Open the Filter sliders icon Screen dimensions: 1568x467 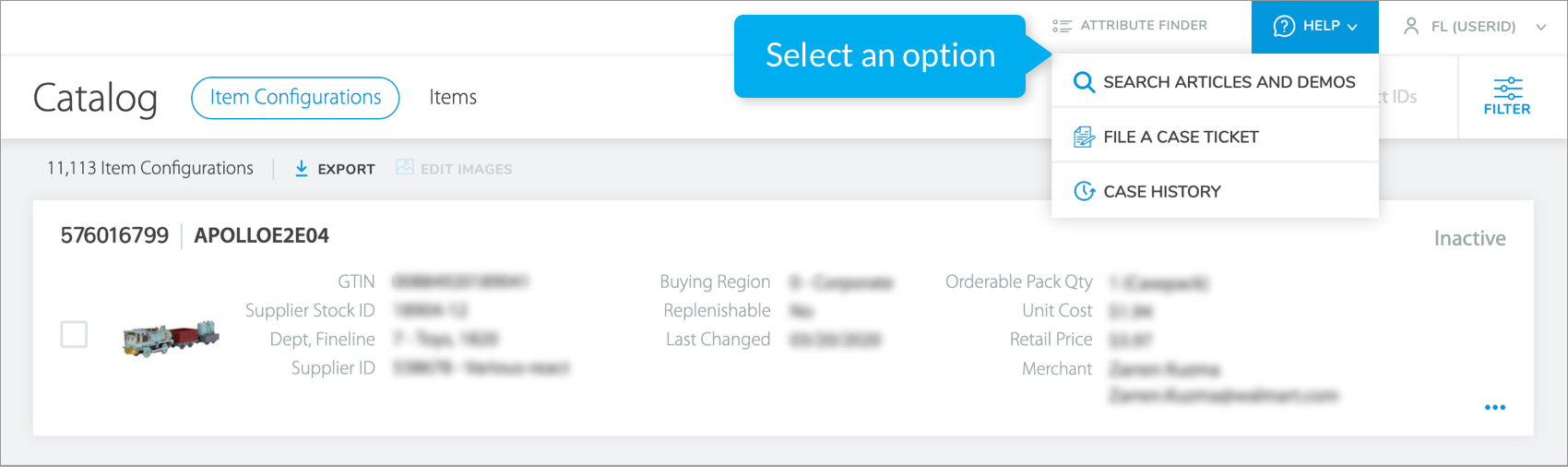(x=1507, y=89)
